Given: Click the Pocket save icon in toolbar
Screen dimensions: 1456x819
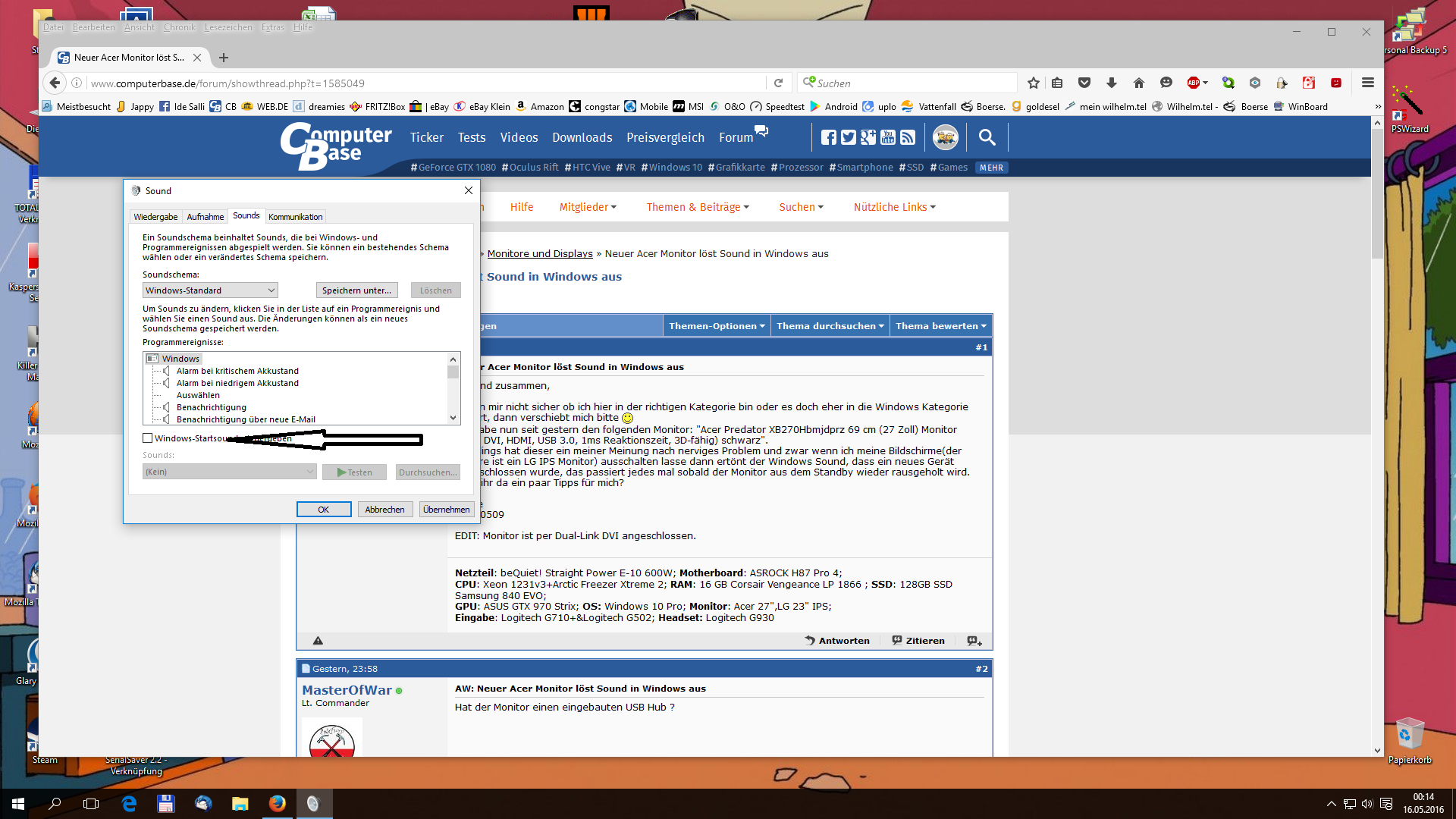Looking at the screenshot, I should (1084, 83).
